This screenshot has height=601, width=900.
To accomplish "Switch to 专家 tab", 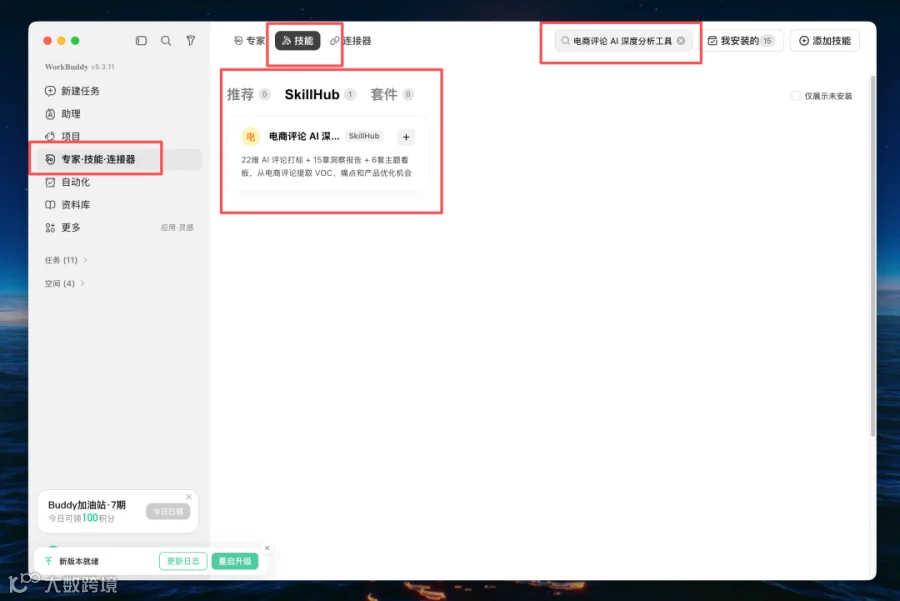I will 250,41.
